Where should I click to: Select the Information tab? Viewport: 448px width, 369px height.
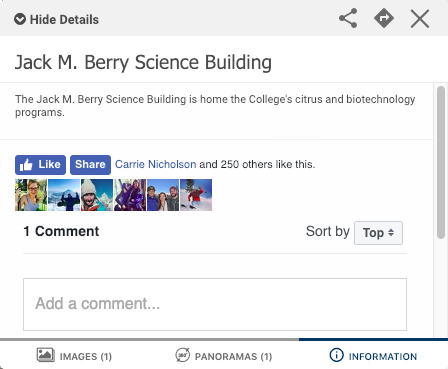pyautogui.click(x=373, y=356)
